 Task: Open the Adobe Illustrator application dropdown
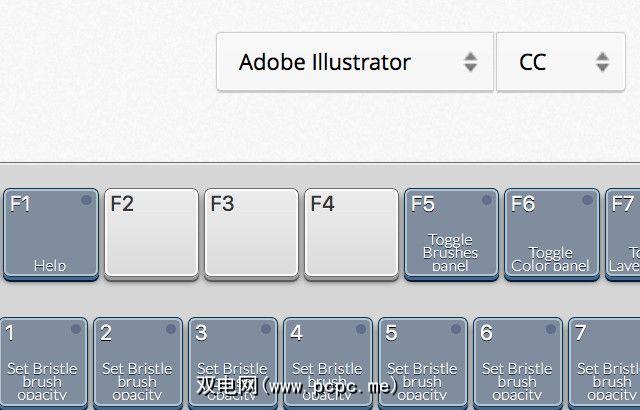[355, 62]
